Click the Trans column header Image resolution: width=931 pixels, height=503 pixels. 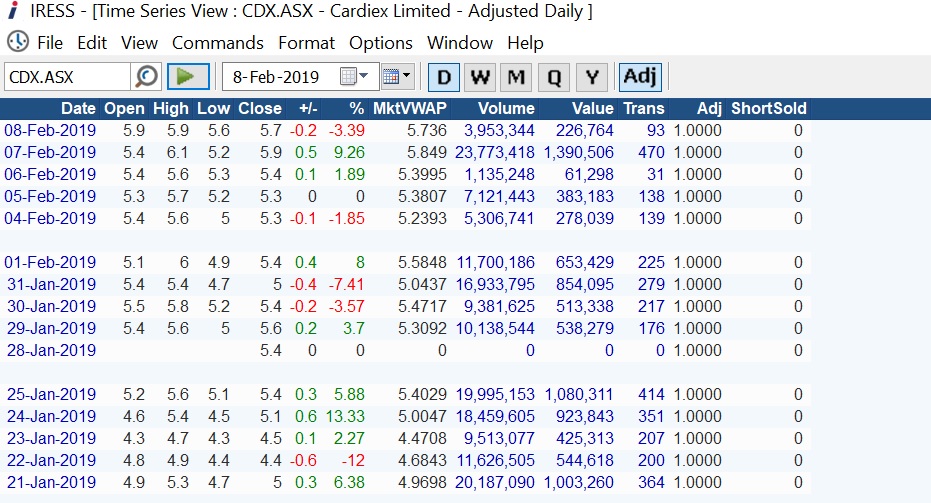pos(644,108)
